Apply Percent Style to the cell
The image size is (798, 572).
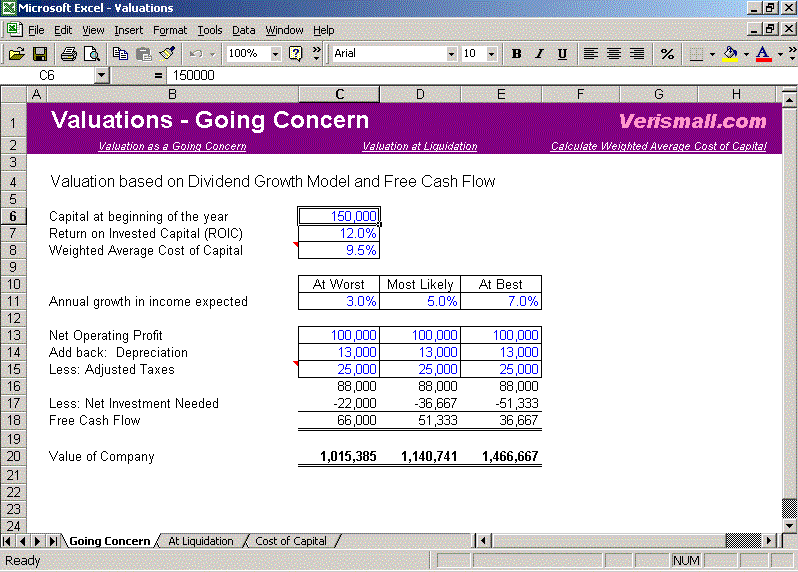(x=667, y=53)
